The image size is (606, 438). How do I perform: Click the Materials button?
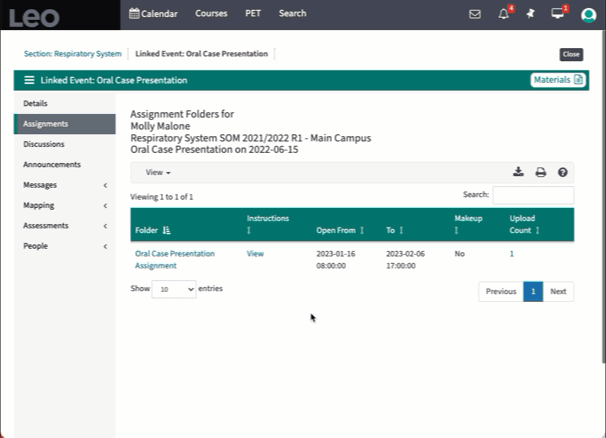[558, 80]
